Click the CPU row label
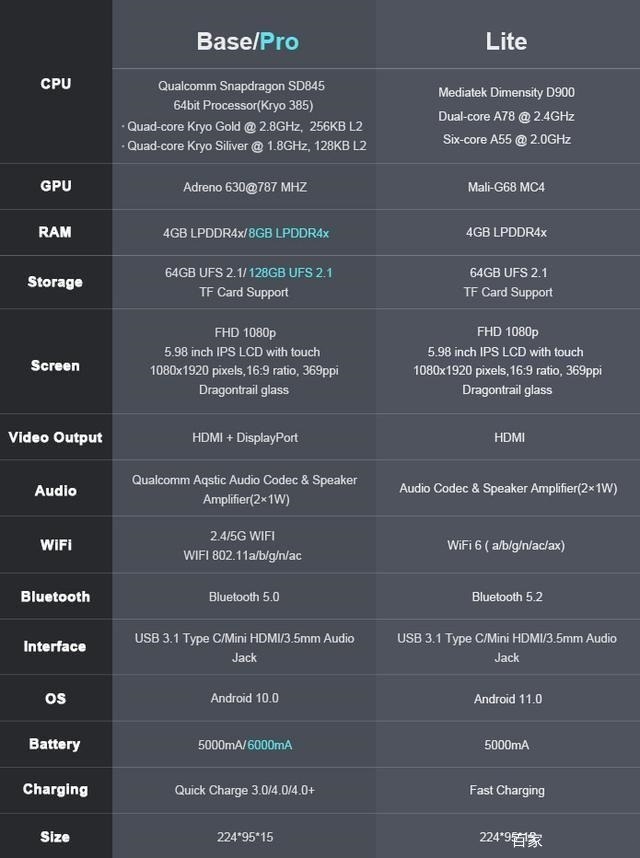This screenshot has width=640, height=858. [x=56, y=84]
